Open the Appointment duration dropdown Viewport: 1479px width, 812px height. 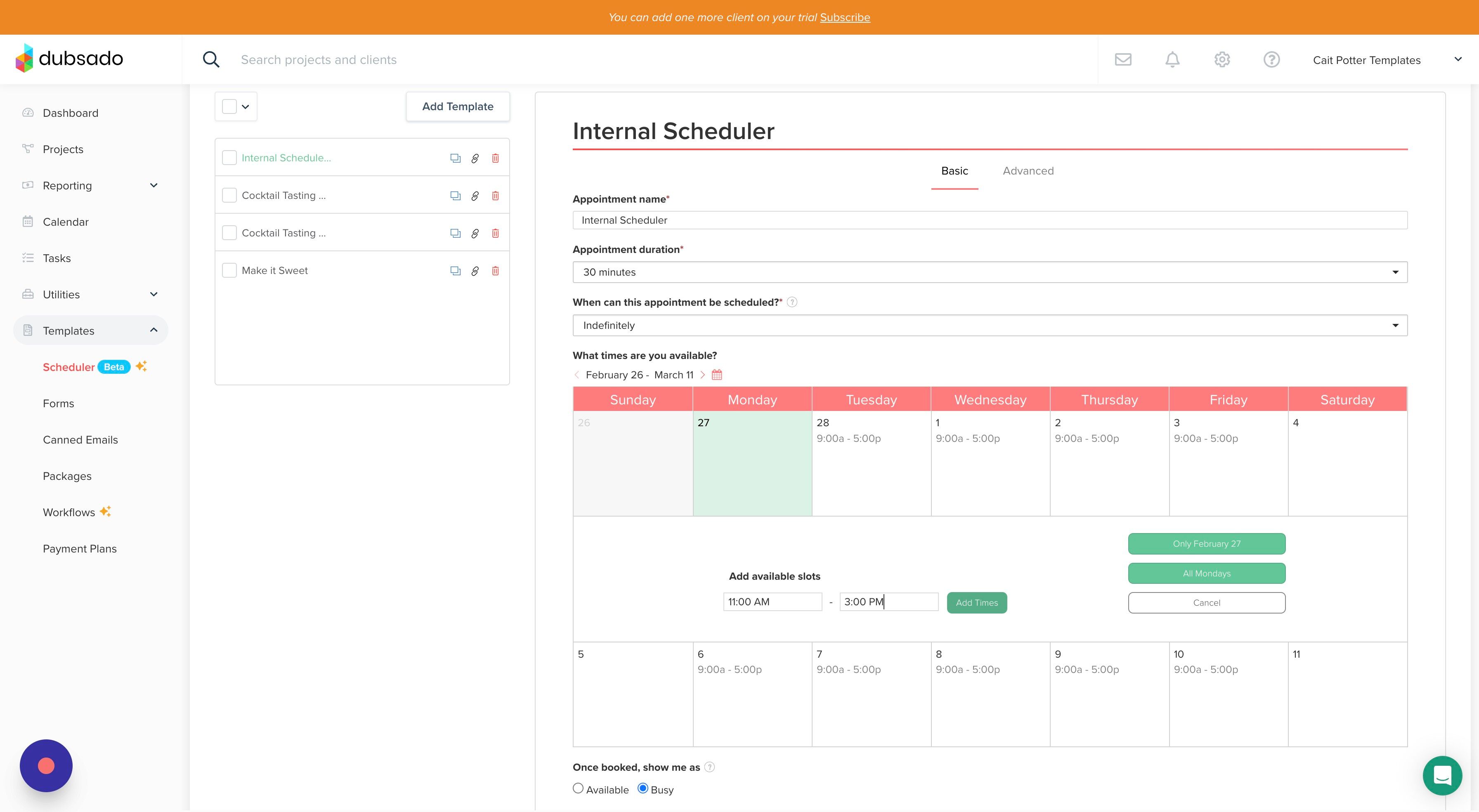point(990,272)
